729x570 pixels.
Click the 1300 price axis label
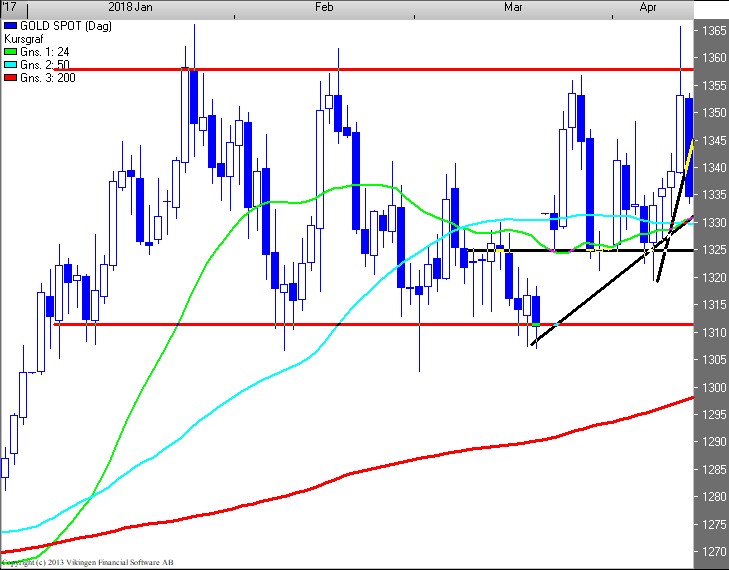pyautogui.click(x=714, y=387)
